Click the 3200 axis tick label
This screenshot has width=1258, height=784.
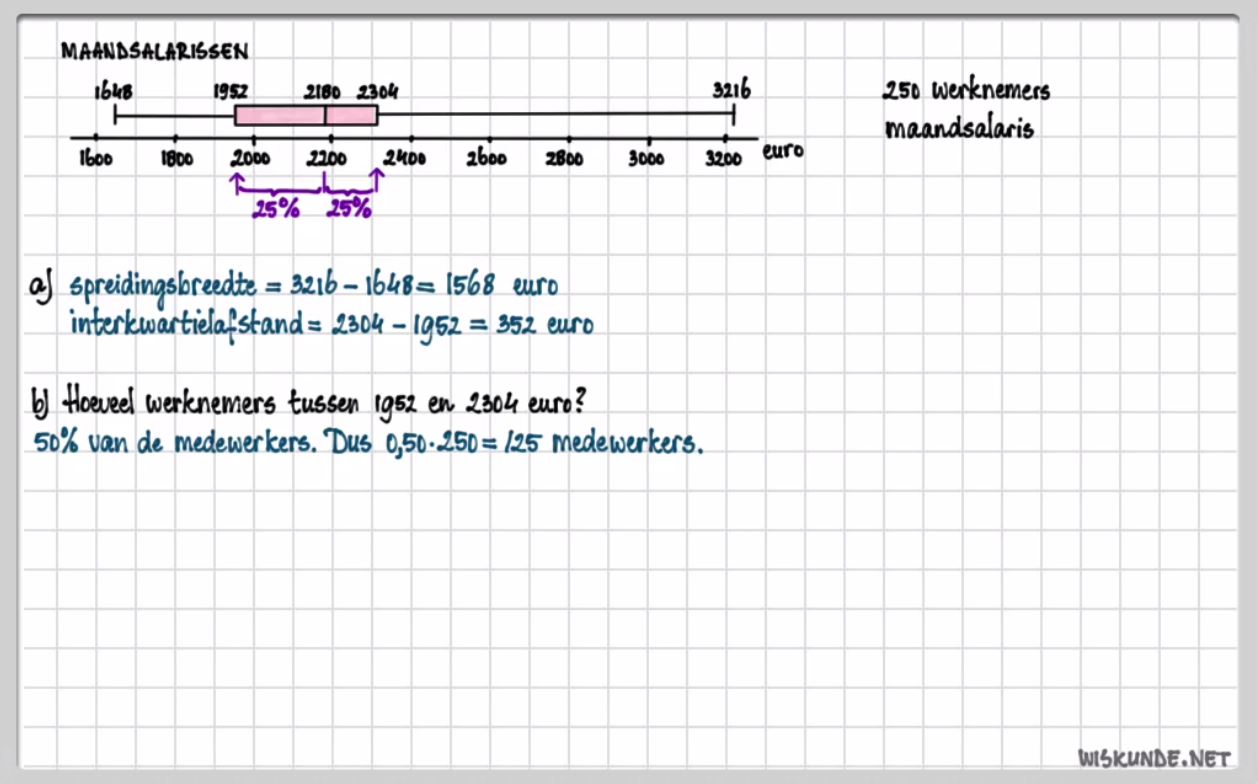click(x=724, y=159)
